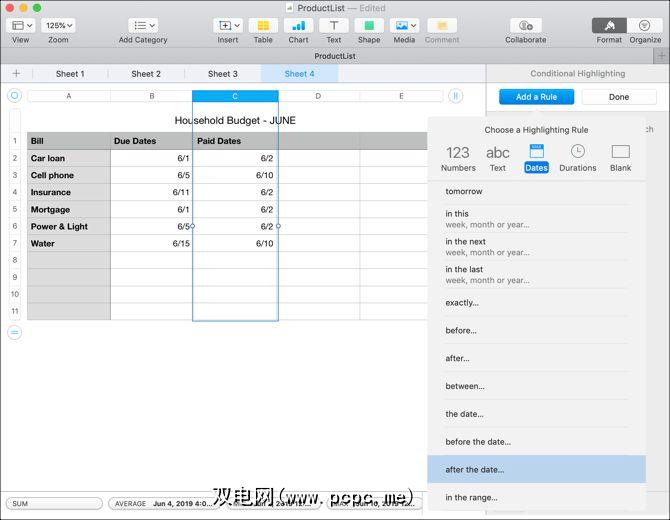Open the 125% Zoom dropdown
670x520 pixels.
click(58, 25)
